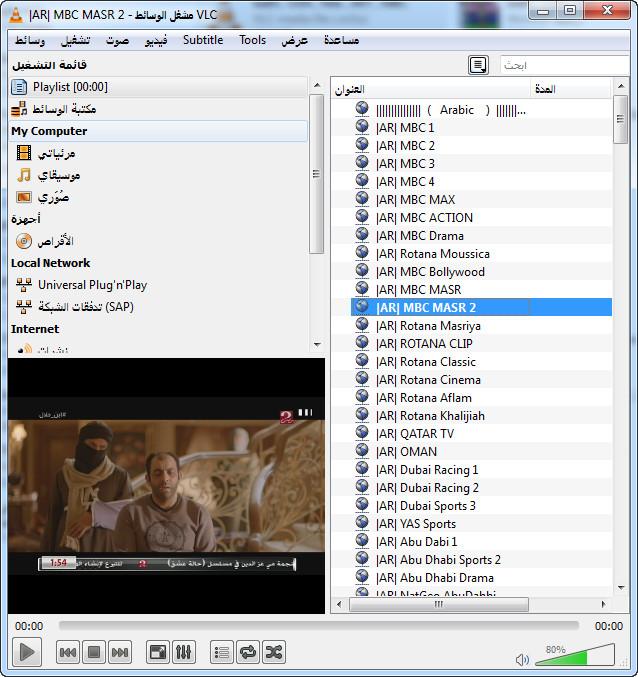
Task: Adjust the 80% volume slider
Action: (x=575, y=655)
